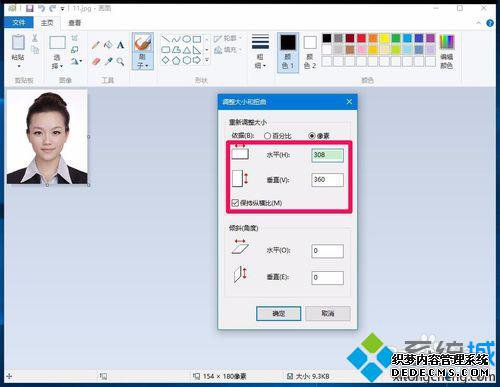This screenshot has width=500, height=387.
Task: Click the skew 垂直(E) input field
Action: pos(327,277)
